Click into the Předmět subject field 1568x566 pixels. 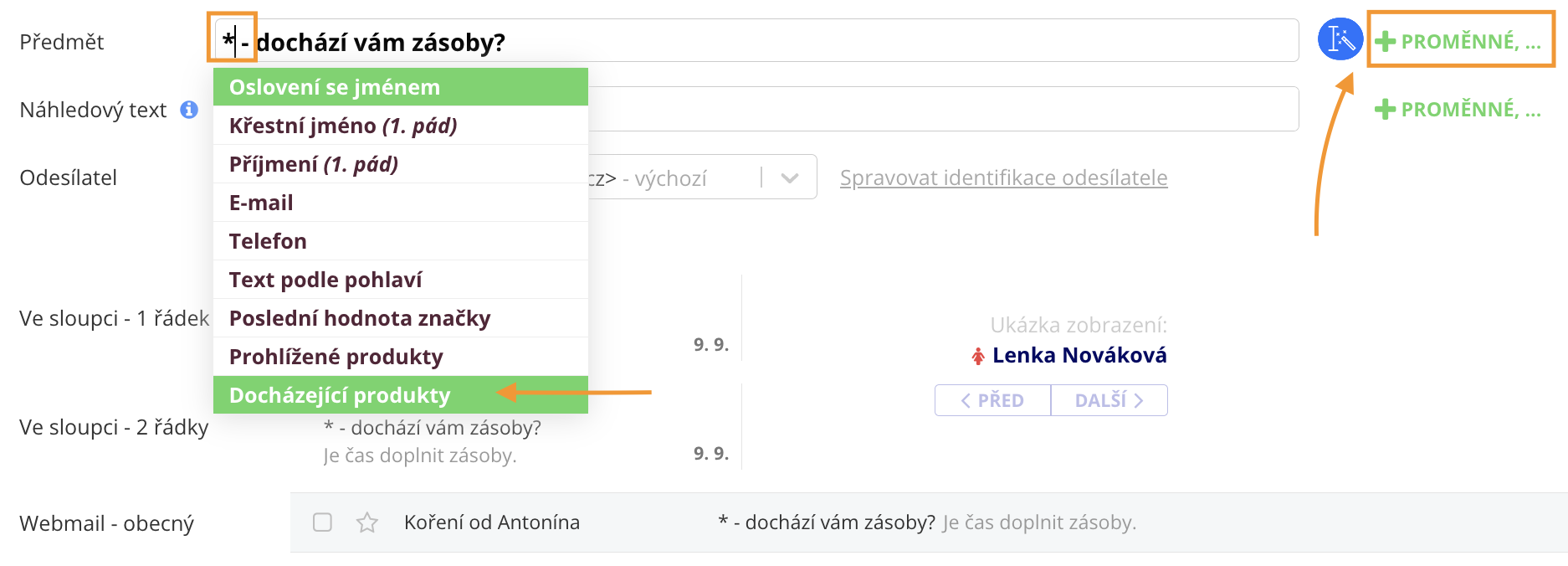[x=837, y=41]
